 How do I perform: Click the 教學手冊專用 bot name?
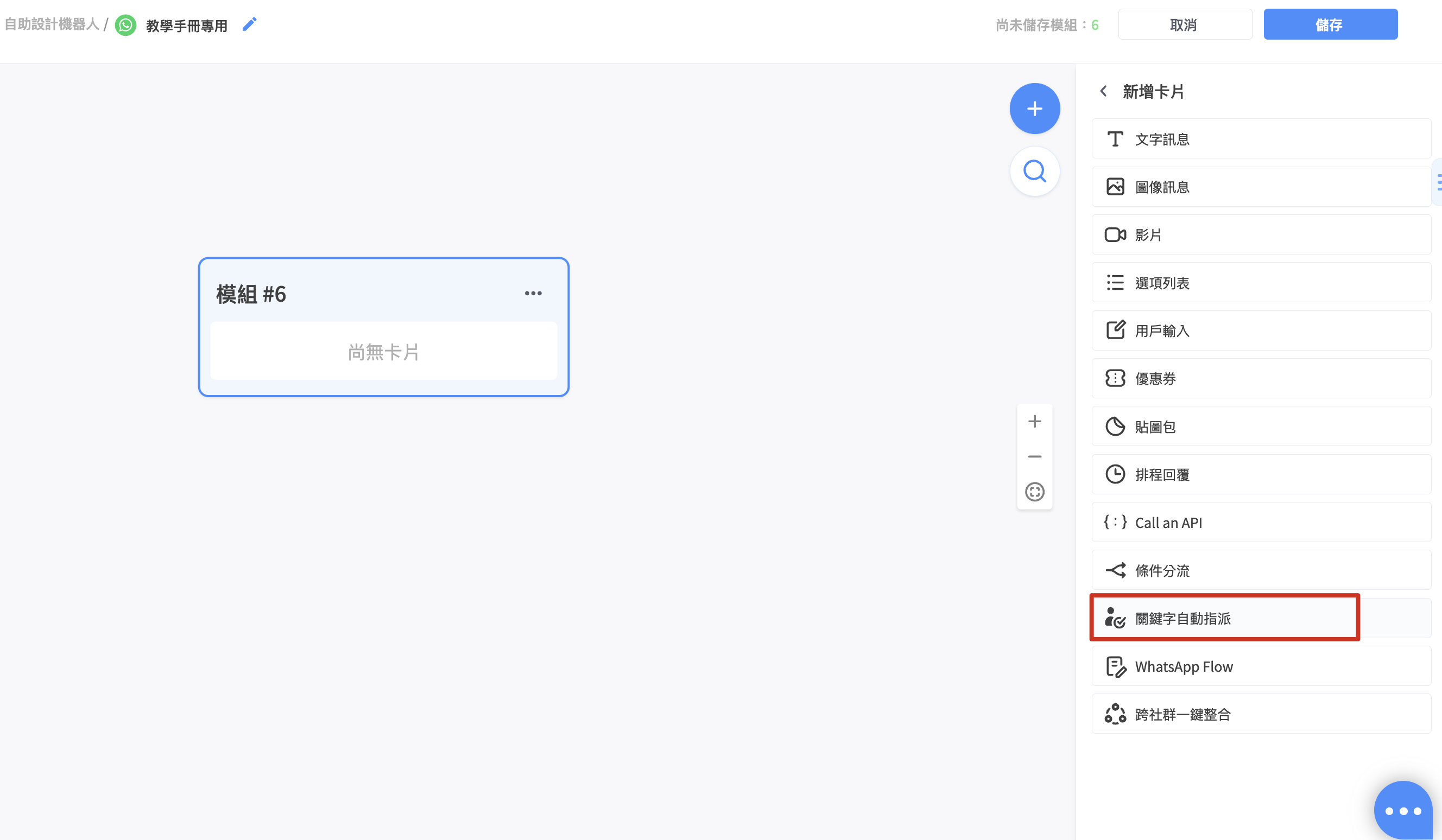(x=187, y=26)
